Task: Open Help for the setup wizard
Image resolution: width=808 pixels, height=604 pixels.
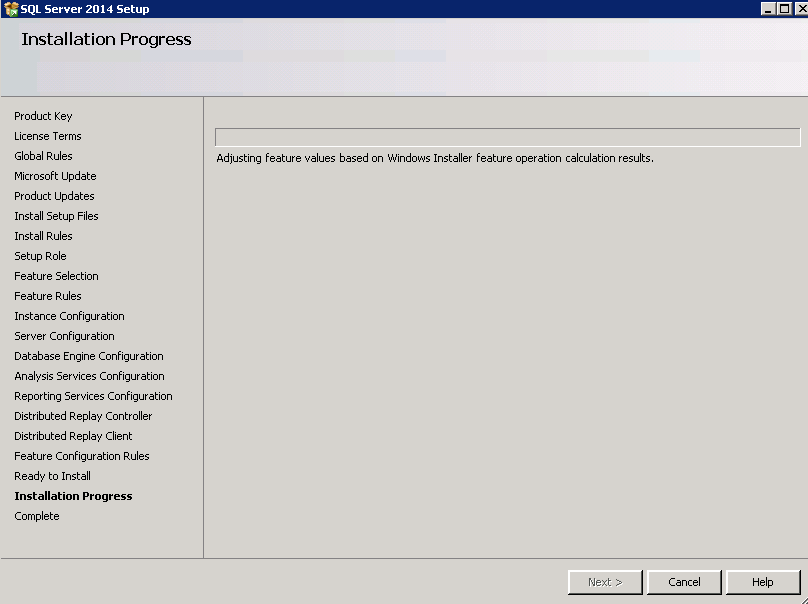Action: 763,582
